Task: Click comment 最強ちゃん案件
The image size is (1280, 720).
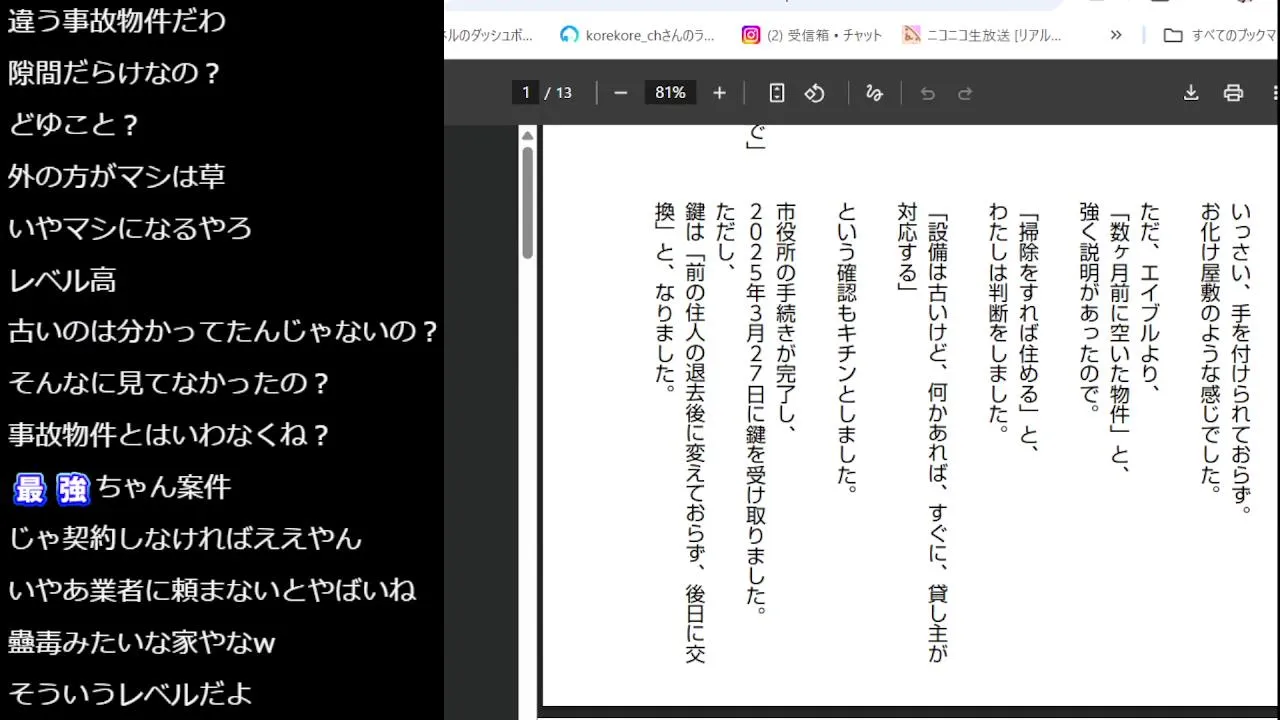Action: [122, 488]
